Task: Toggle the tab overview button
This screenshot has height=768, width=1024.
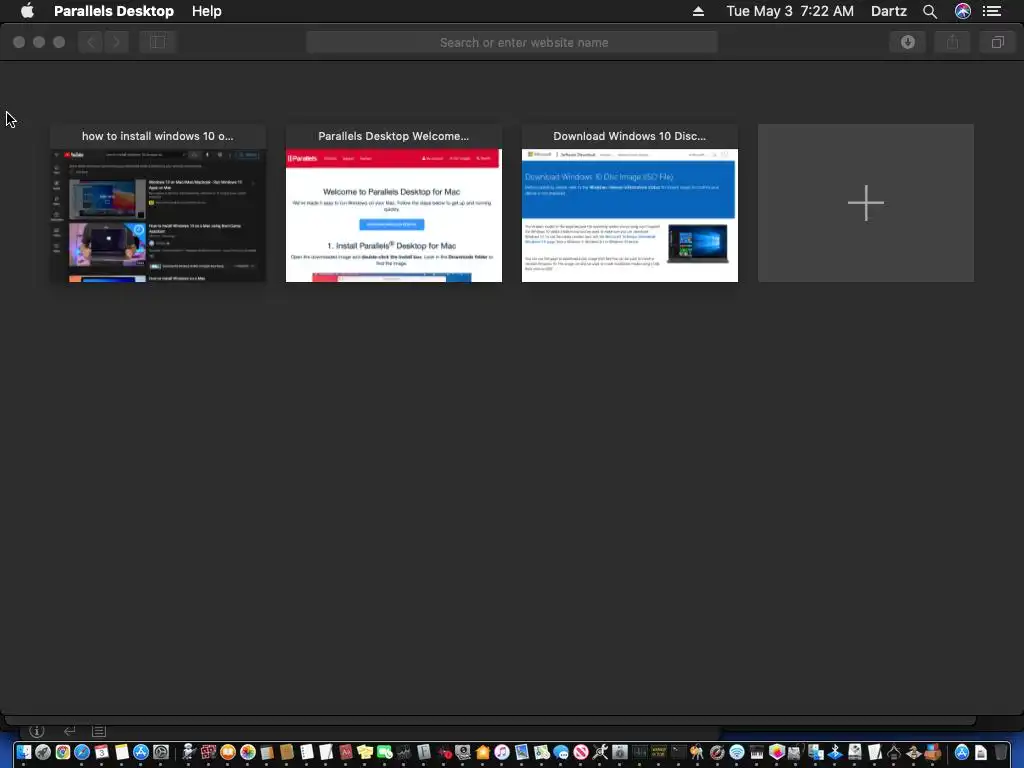Action: tap(997, 42)
